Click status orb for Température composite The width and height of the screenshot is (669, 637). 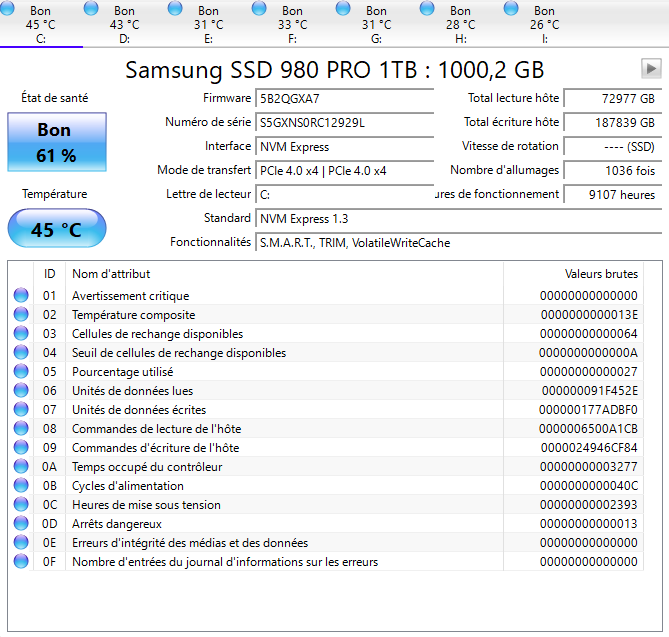coord(21,314)
